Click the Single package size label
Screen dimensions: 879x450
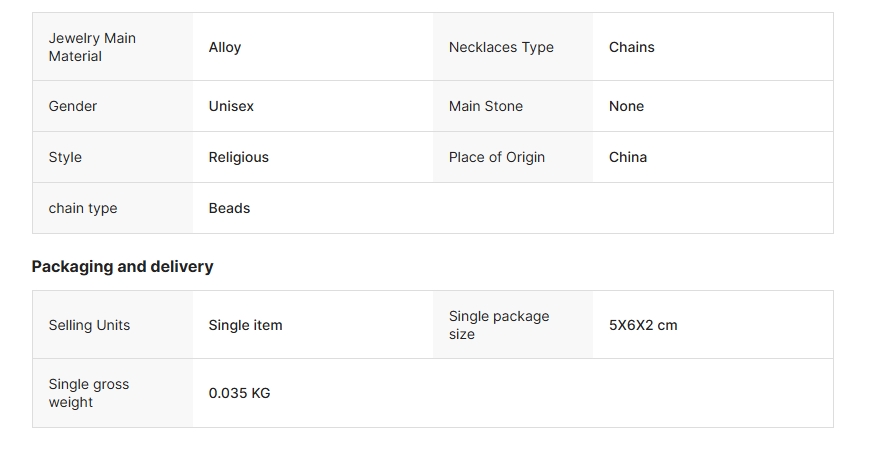(499, 325)
